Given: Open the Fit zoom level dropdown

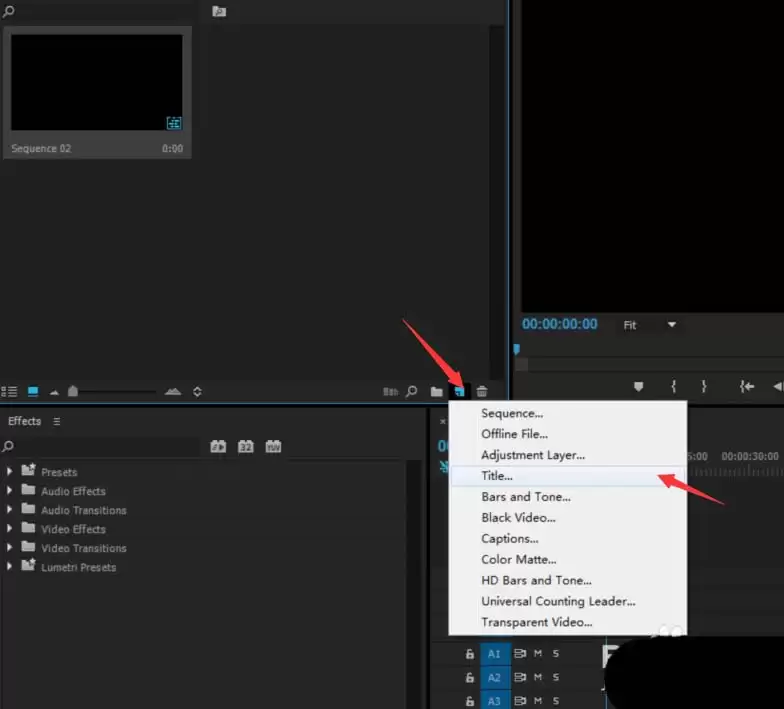Looking at the screenshot, I should 671,325.
